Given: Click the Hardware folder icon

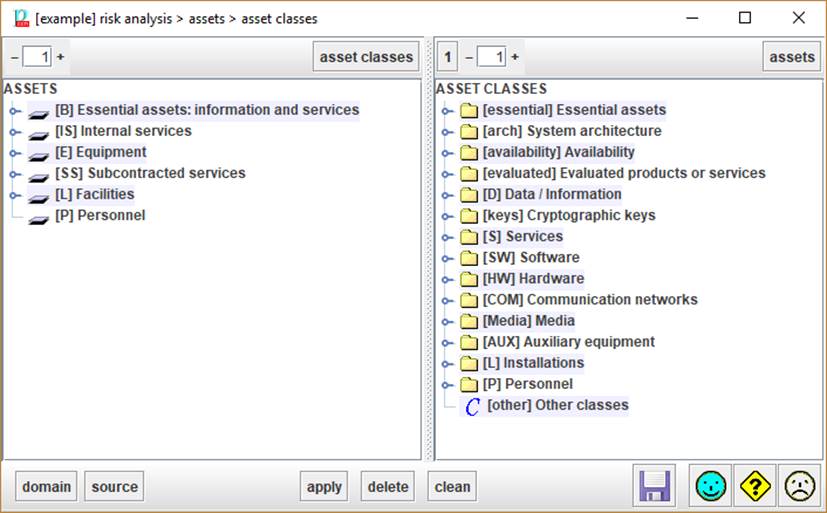Looking at the screenshot, I should click(x=469, y=279).
